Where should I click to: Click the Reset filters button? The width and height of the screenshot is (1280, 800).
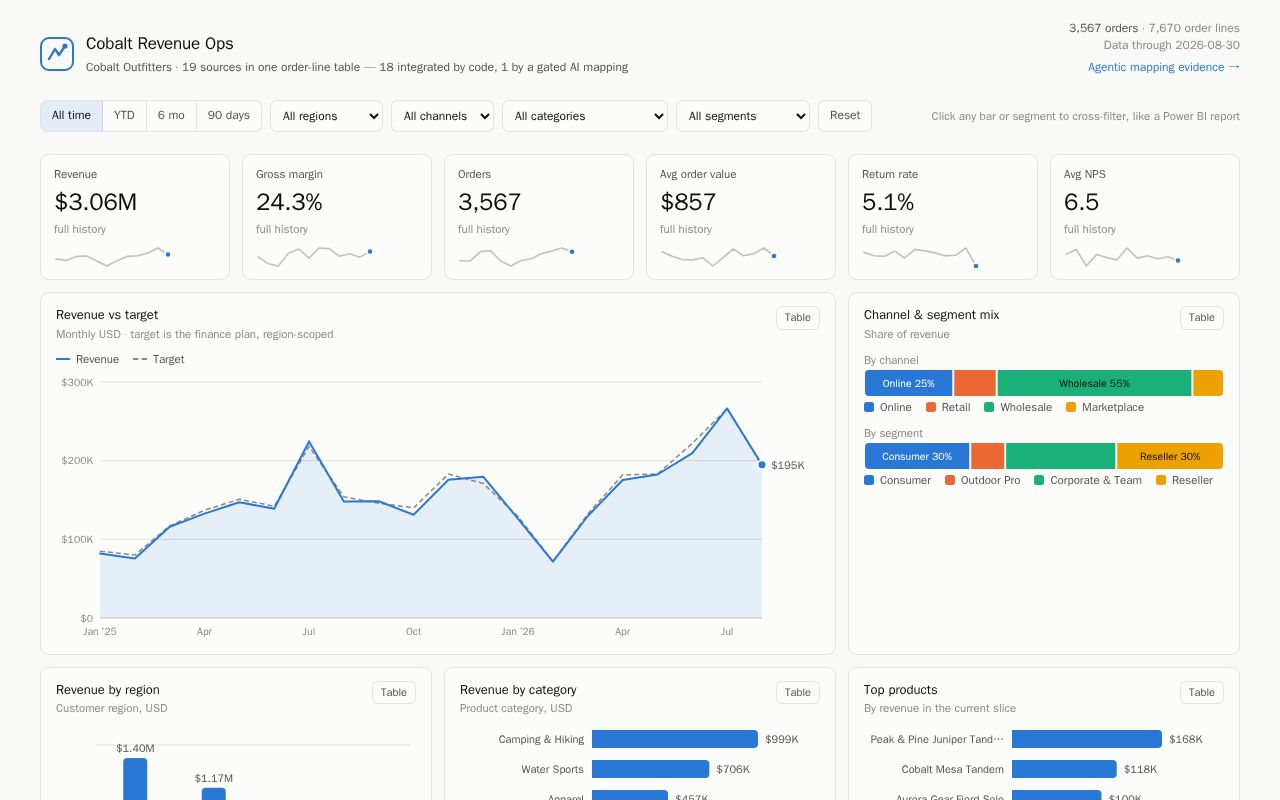pyautogui.click(x=845, y=116)
